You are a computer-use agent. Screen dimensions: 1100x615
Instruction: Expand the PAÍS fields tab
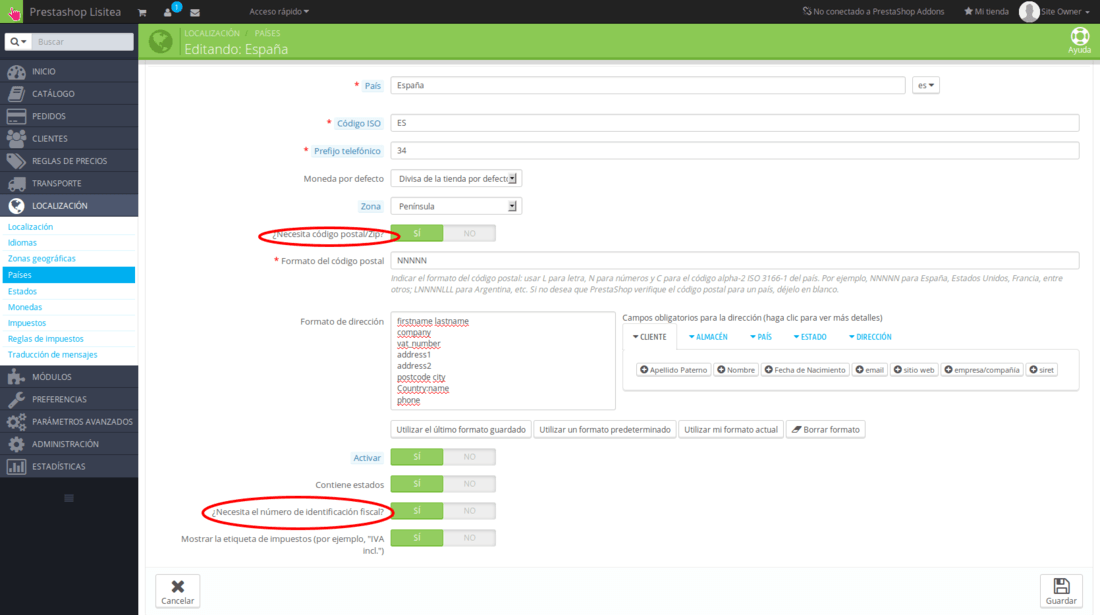760,337
